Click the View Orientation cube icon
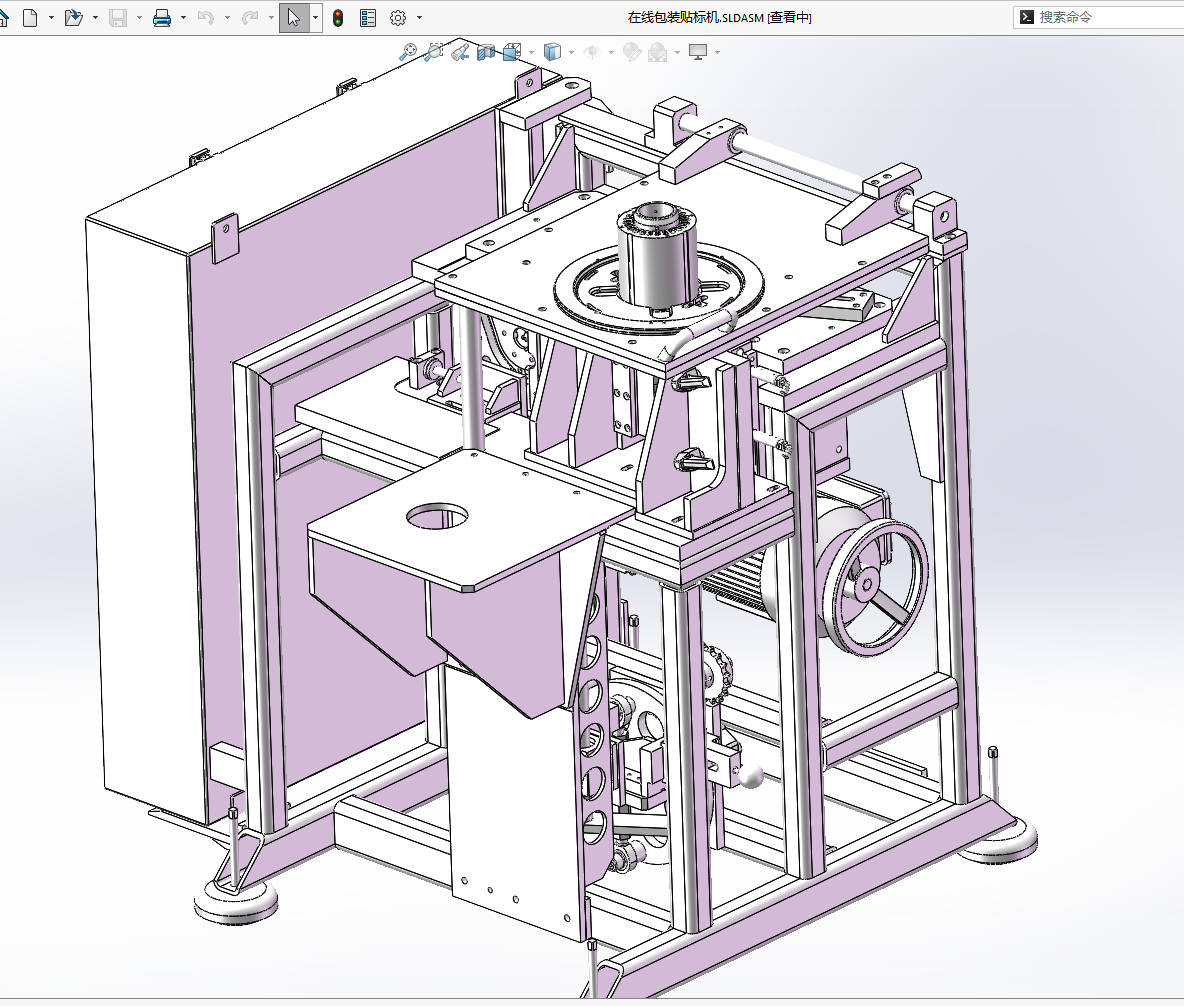The width and height of the screenshot is (1184, 1006). point(512,52)
